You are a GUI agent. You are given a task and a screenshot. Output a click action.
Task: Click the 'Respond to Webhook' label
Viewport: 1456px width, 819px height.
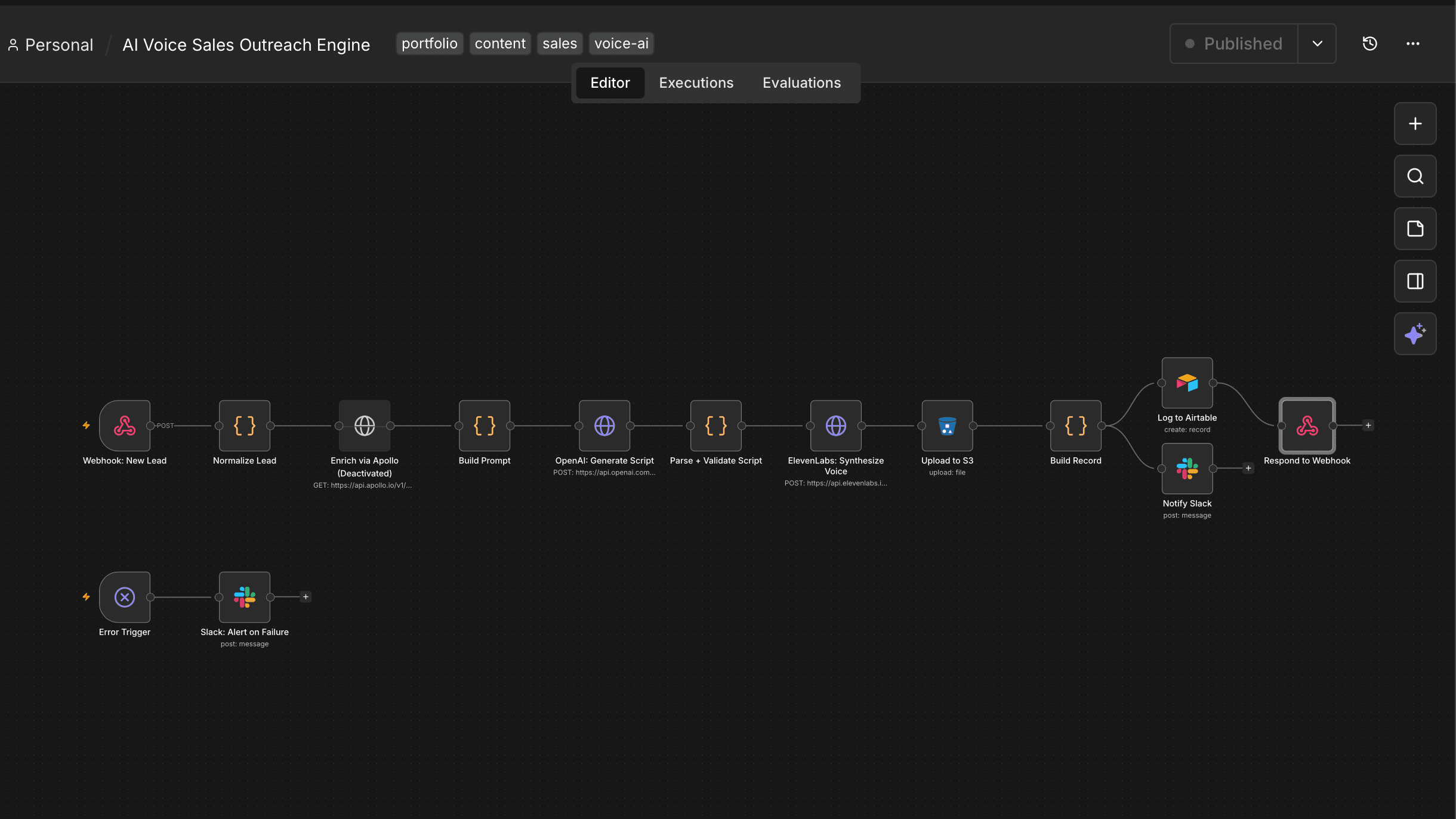coord(1307,461)
